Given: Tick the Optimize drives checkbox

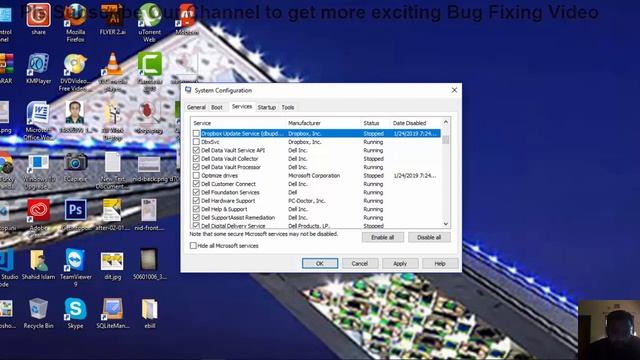Looking at the screenshot, I should pyautogui.click(x=196, y=176).
